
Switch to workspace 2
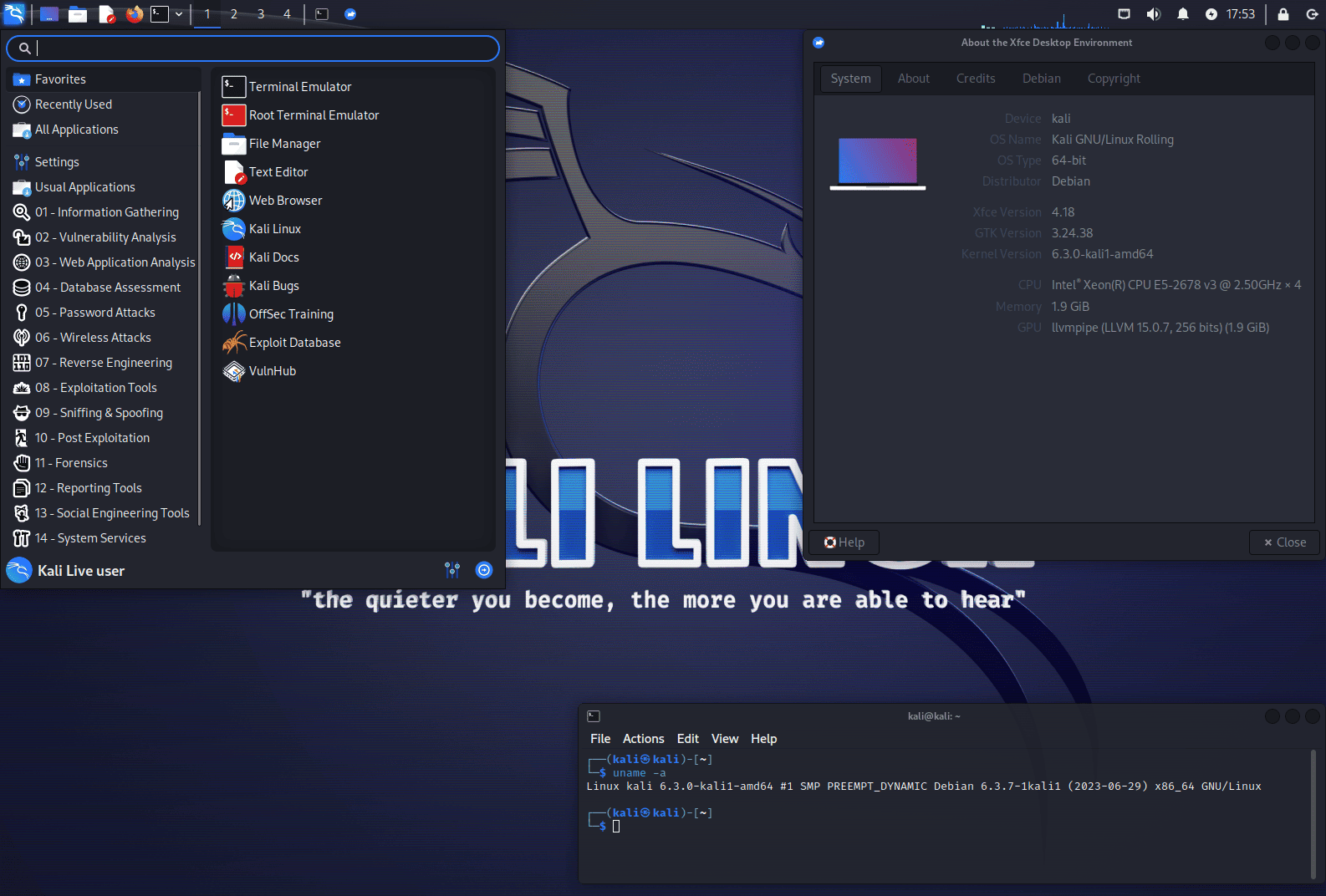[234, 14]
